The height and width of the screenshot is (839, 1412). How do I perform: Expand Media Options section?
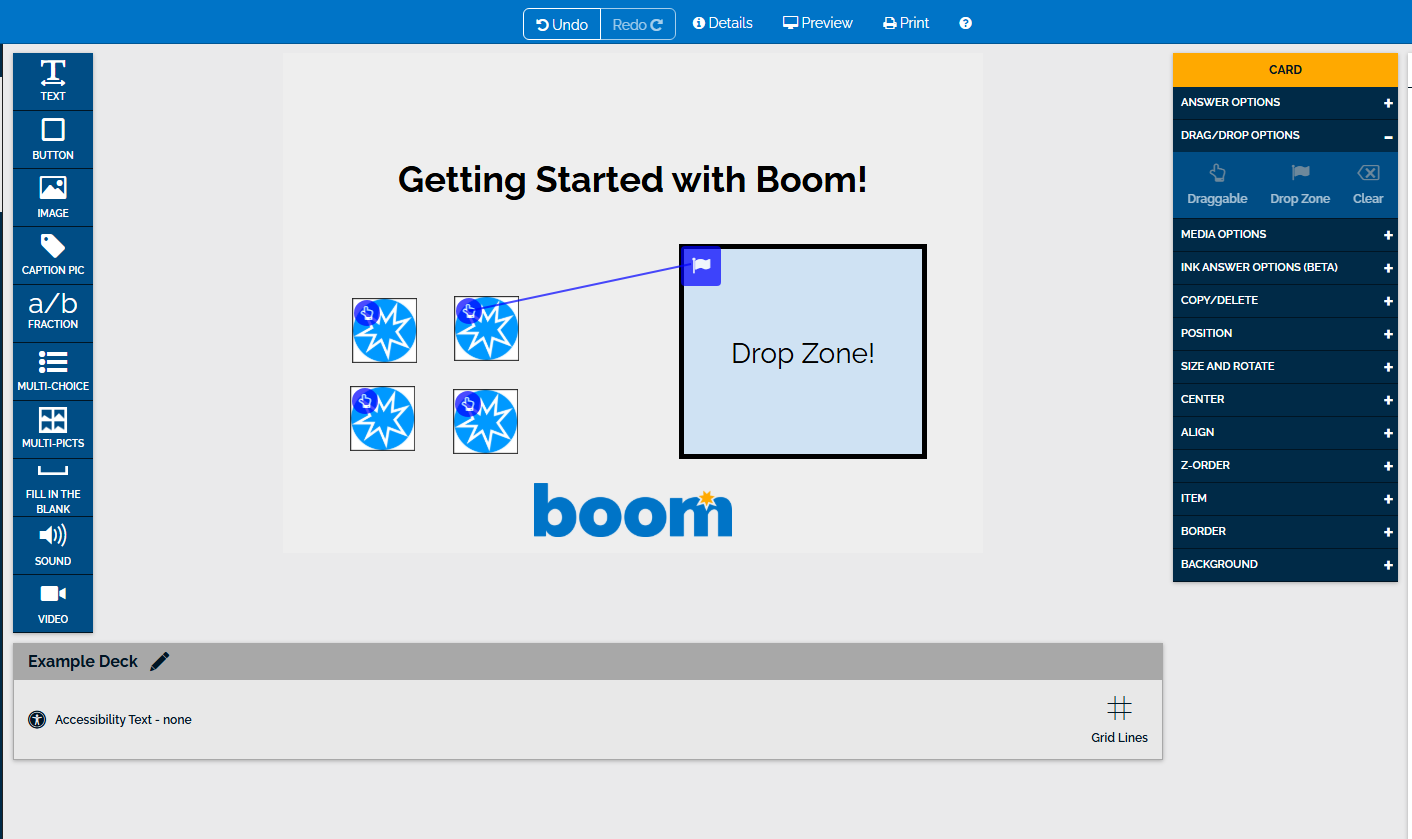pyautogui.click(x=1285, y=234)
